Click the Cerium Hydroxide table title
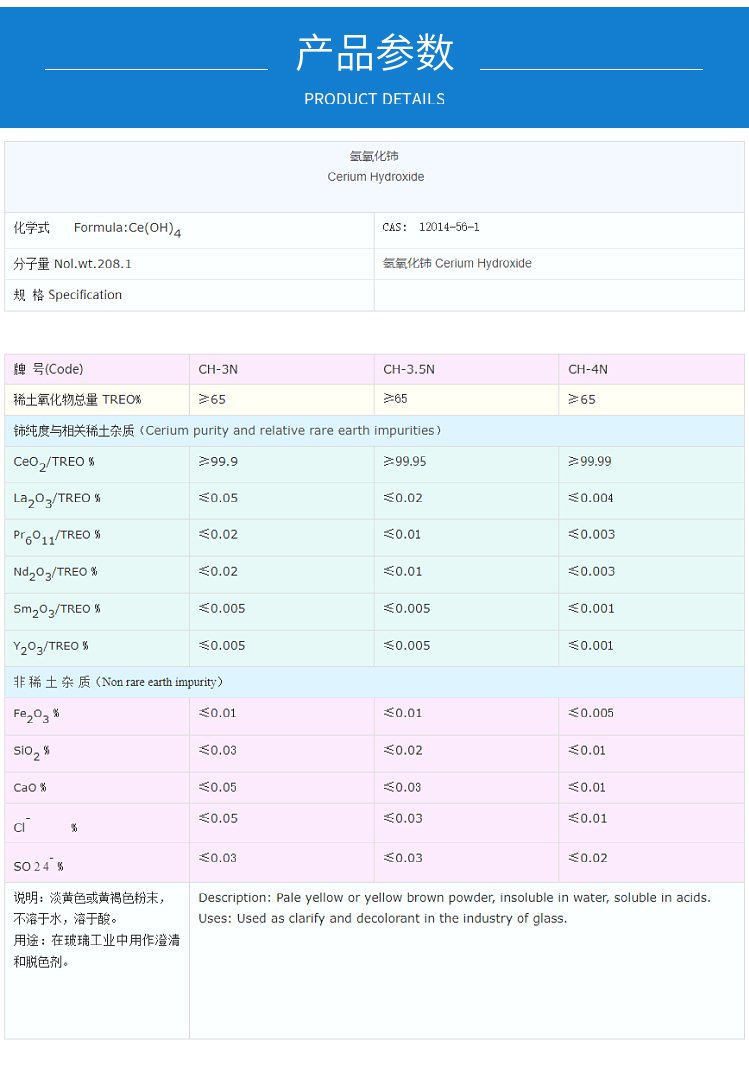The height and width of the screenshot is (1072, 749). (x=375, y=177)
